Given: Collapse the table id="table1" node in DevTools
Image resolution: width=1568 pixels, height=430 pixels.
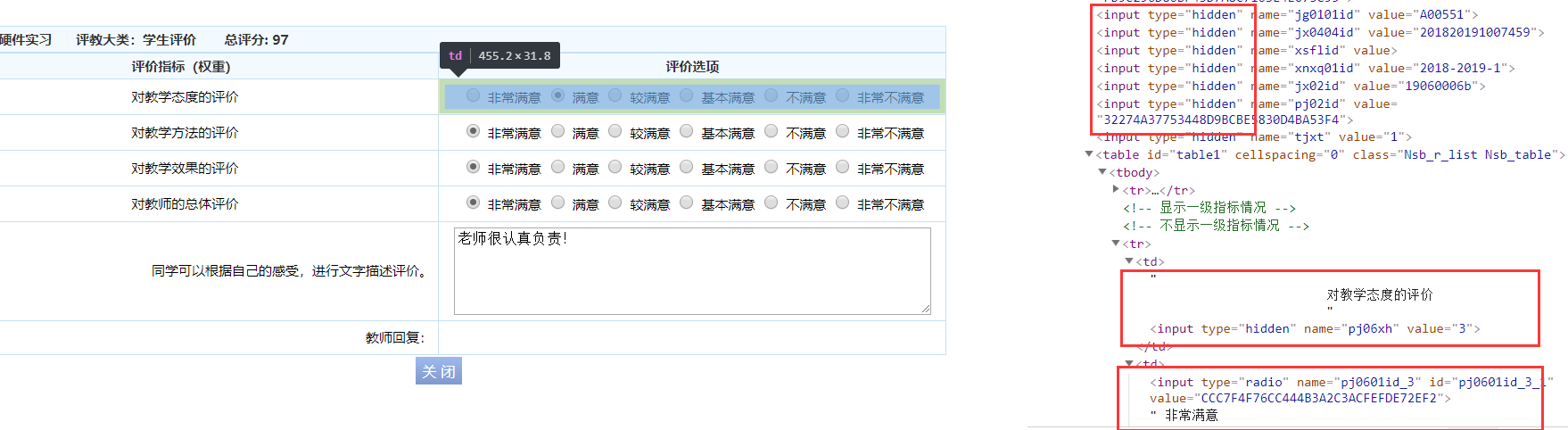Looking at the screenshot, I should point(1089,154).
